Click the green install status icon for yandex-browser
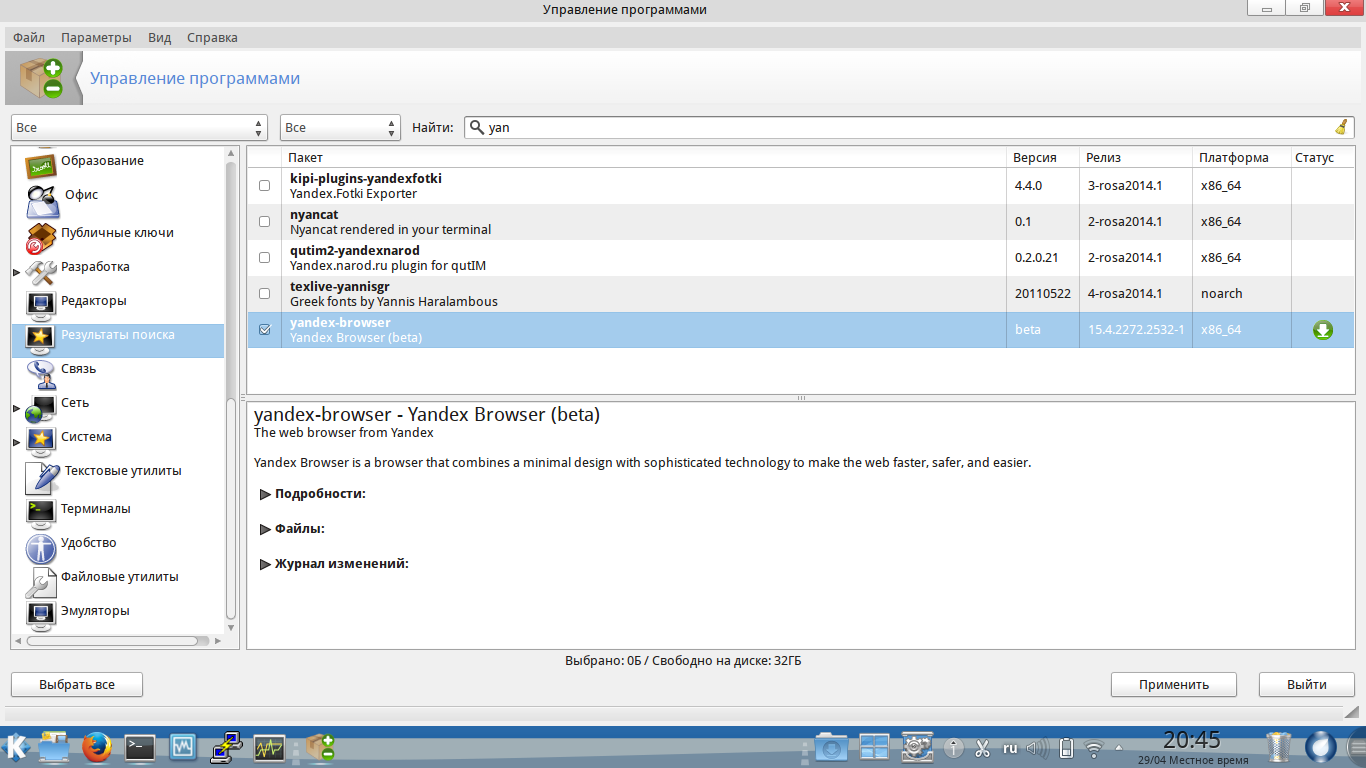Viewport: 1366px width, 768px height. [x=1323, y=330]
